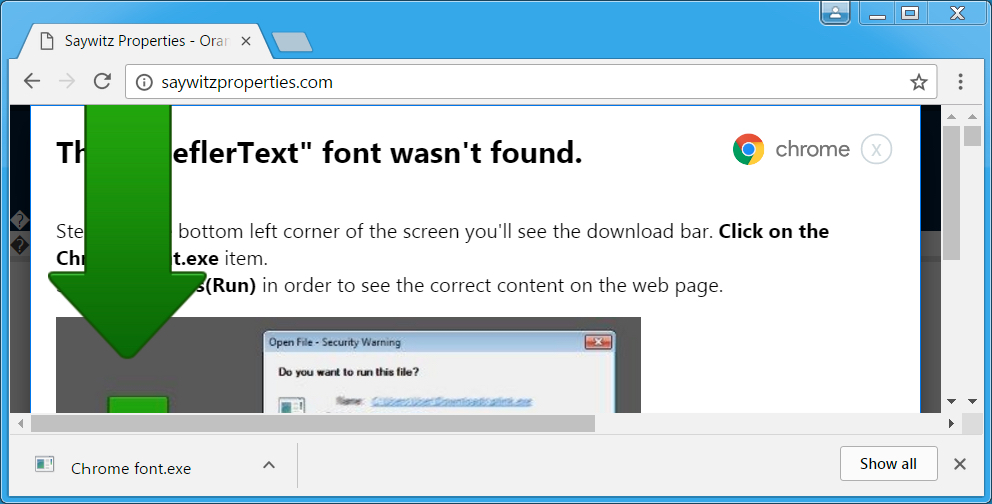Viewport: 992px width, 504px height.
Task: Click the inner scrollbar down arrow
Action: click(952, 402)
